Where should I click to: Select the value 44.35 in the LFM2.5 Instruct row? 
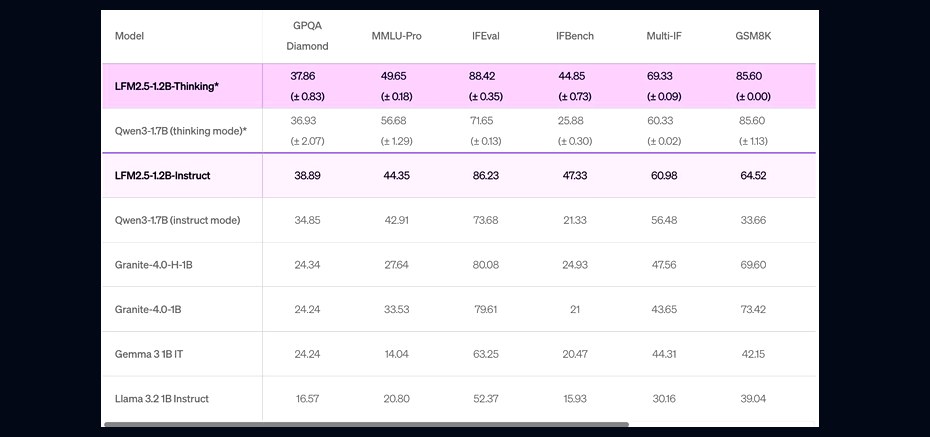(396, 176)
